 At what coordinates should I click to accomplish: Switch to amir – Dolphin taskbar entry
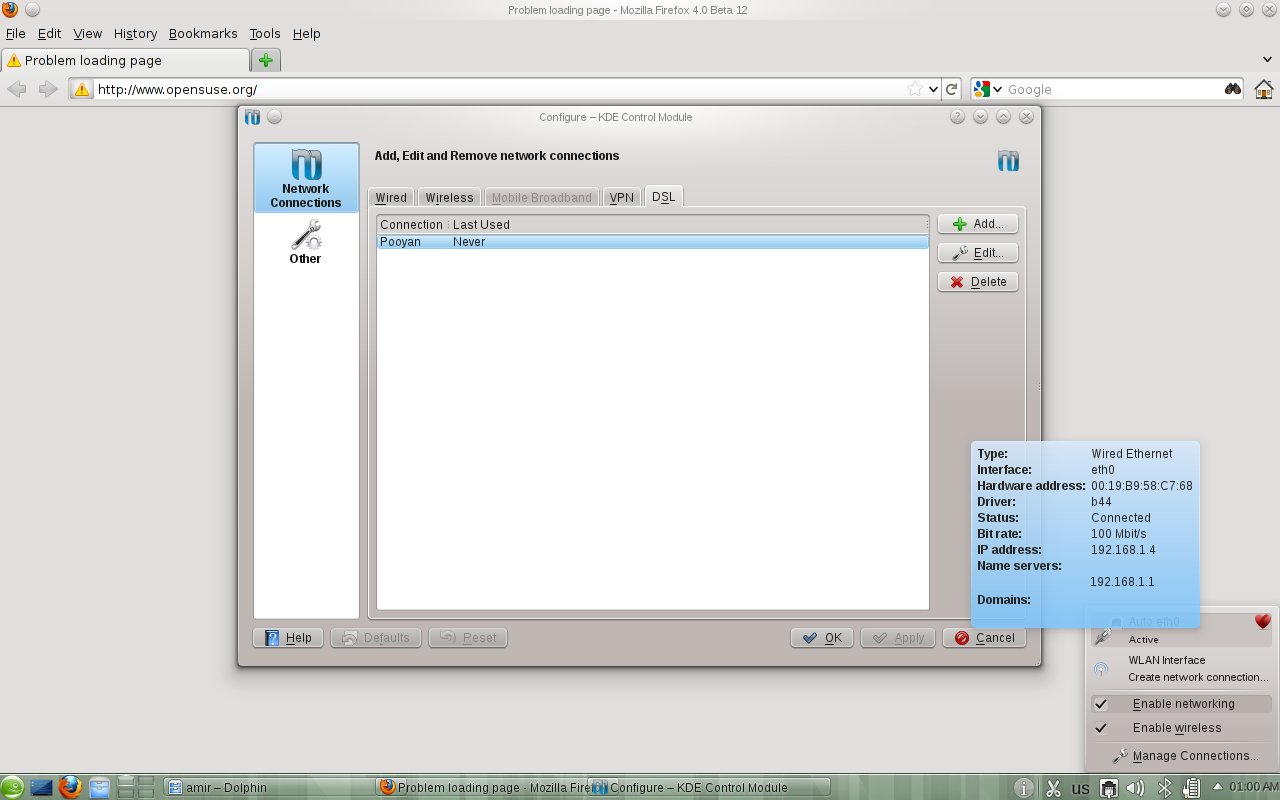[x=270, y=787]
